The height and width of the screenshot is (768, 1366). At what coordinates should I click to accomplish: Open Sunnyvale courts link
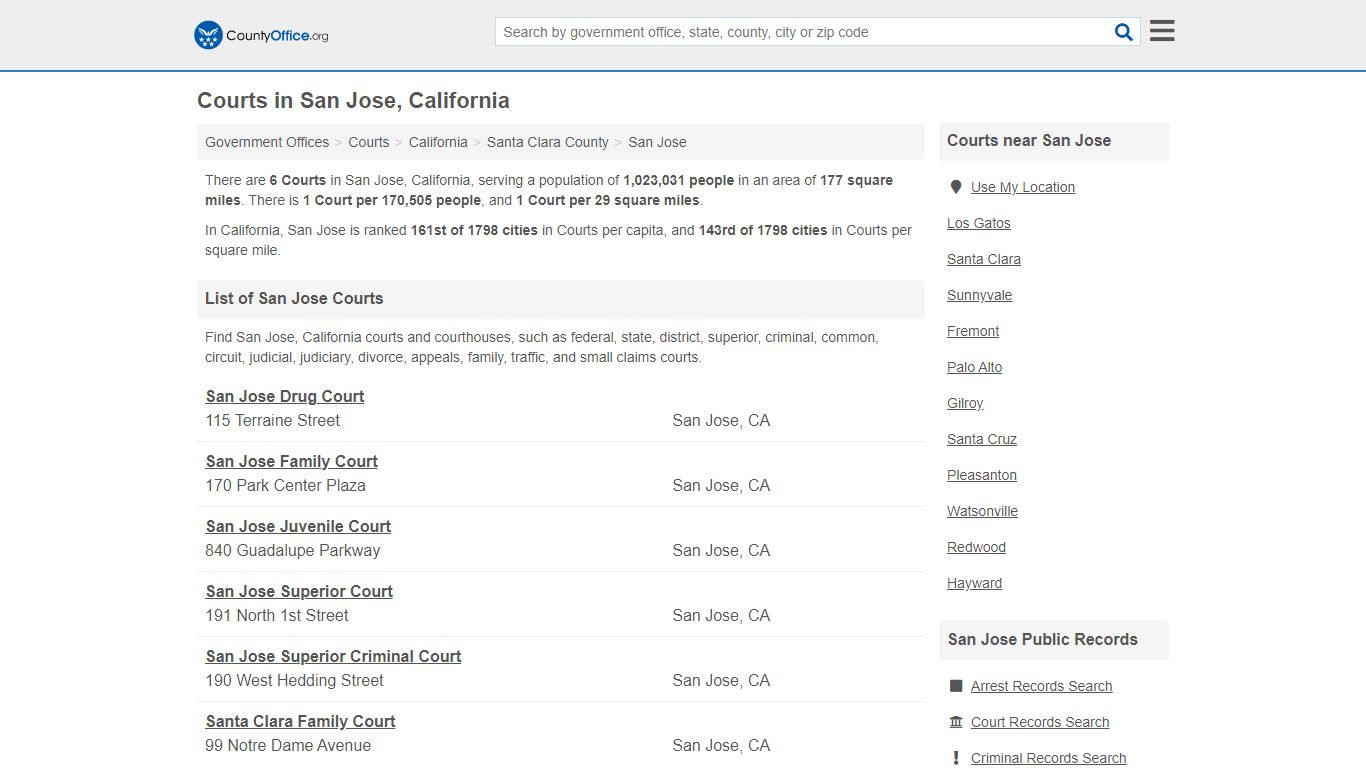[980, 295]
